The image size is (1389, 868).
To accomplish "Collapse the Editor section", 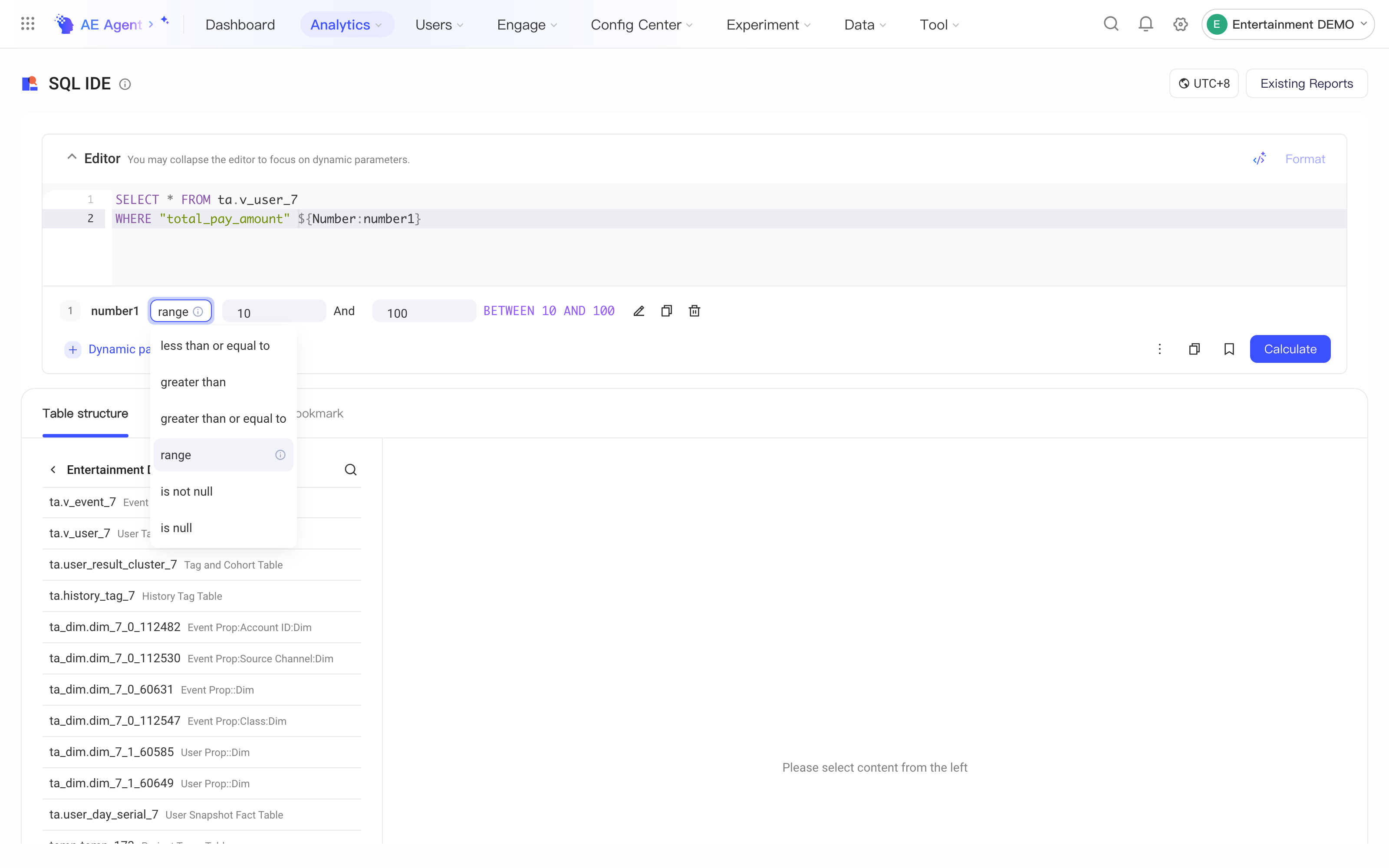I will [x=72, y=157].
